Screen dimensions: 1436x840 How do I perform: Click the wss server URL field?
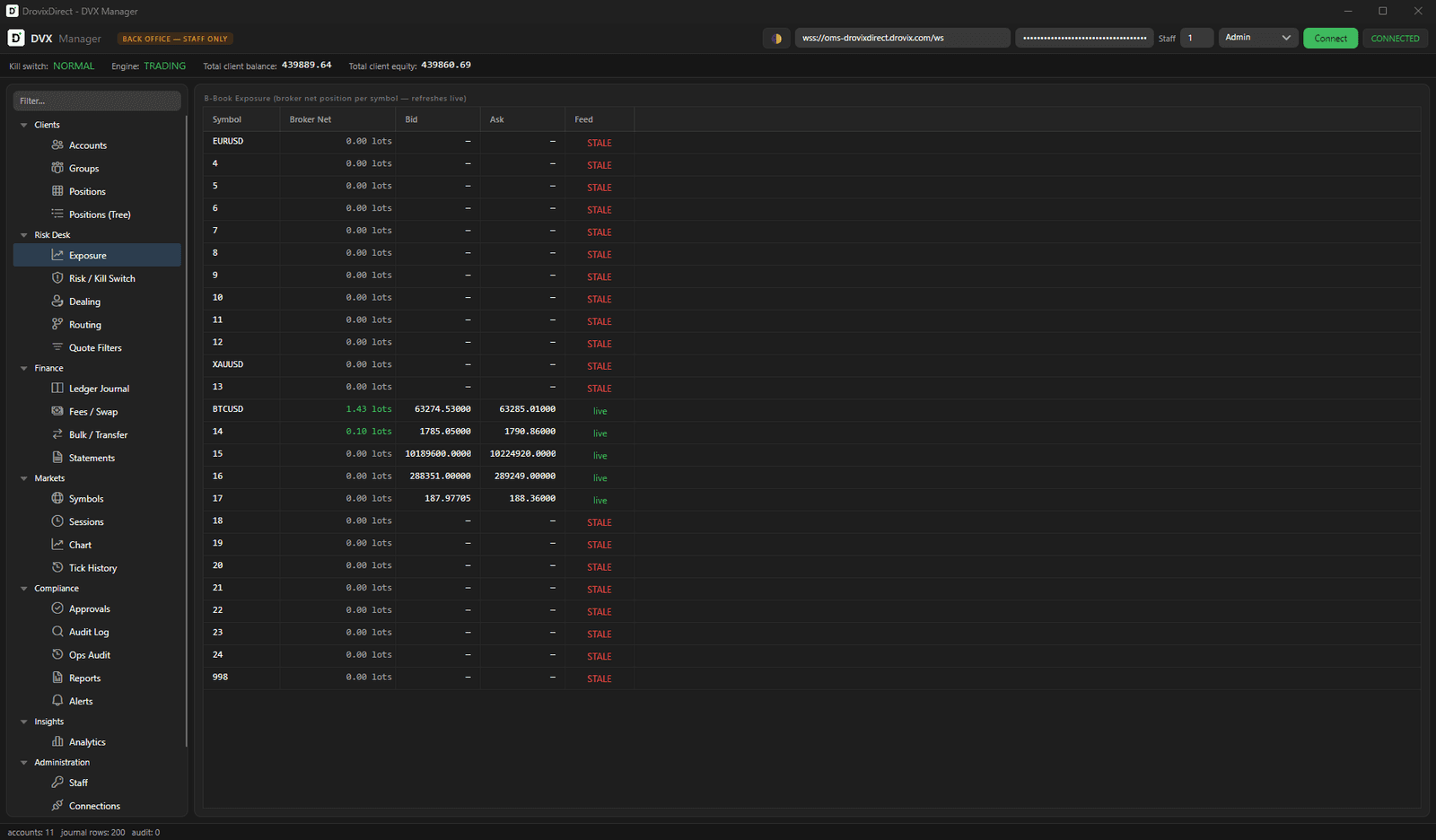(903, 38)
